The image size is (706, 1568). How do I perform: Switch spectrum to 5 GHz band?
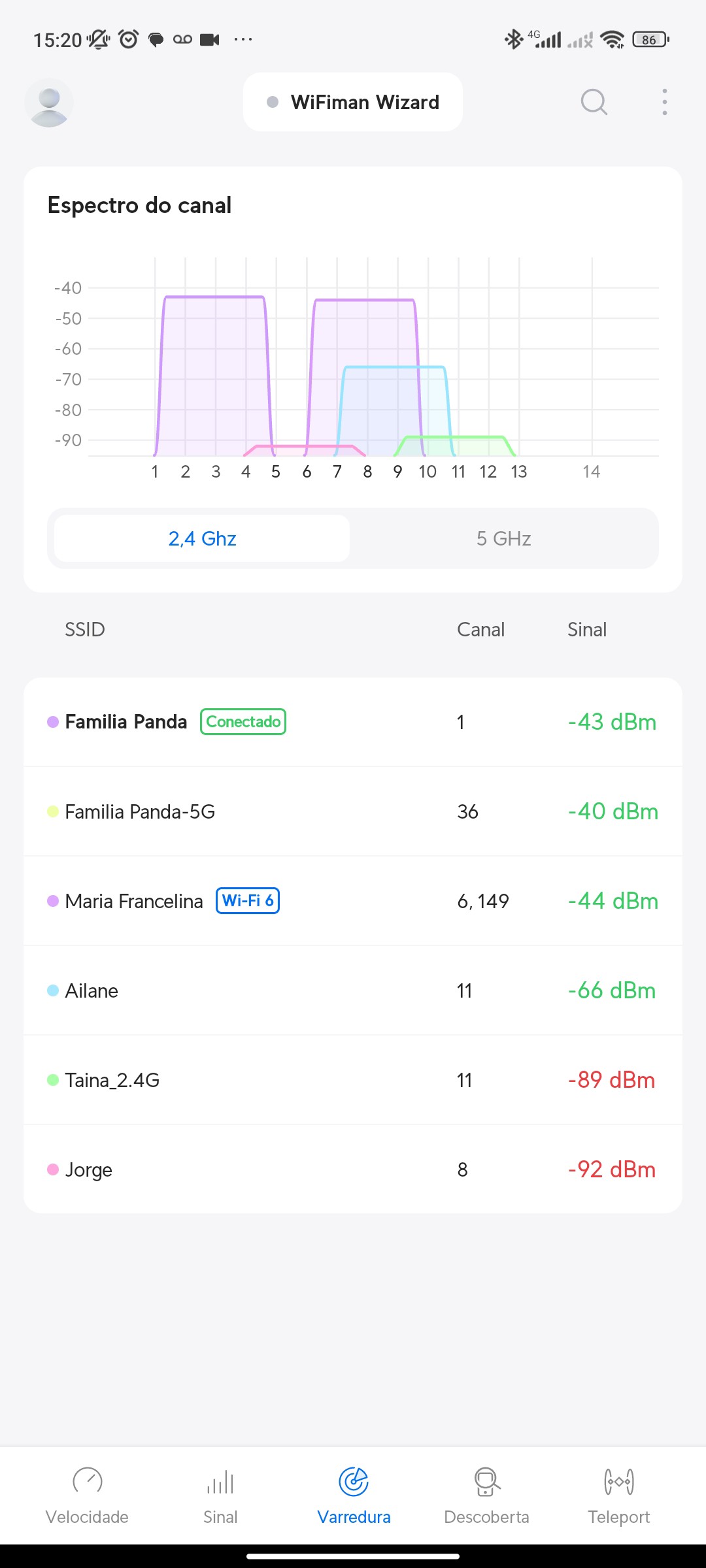503,538
